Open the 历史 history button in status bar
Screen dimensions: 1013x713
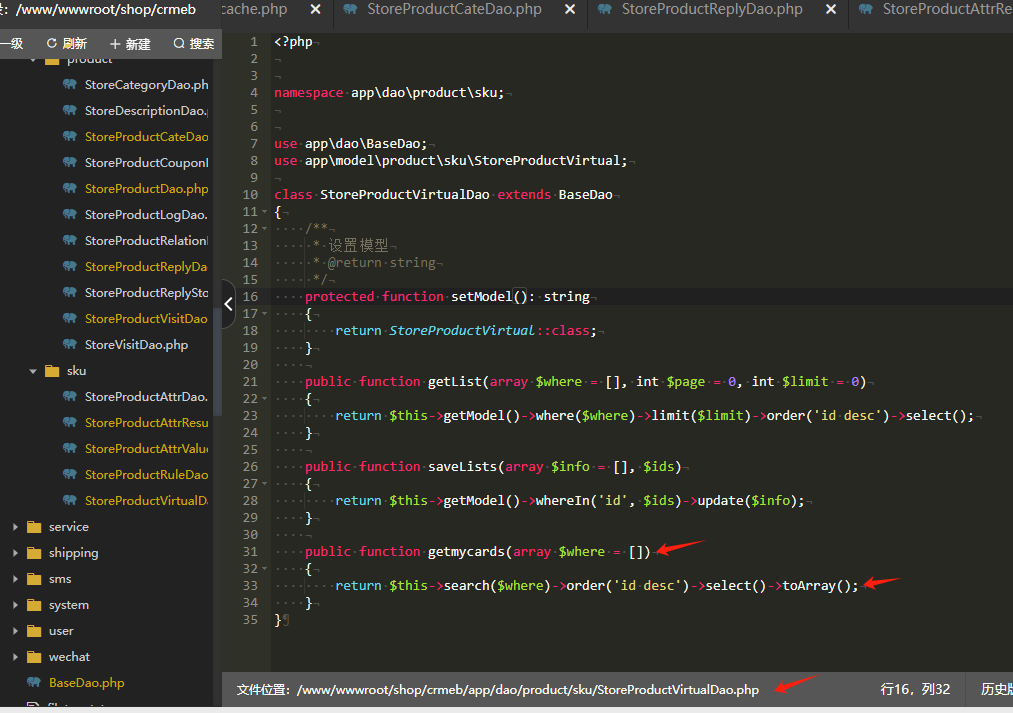[996, 689]
